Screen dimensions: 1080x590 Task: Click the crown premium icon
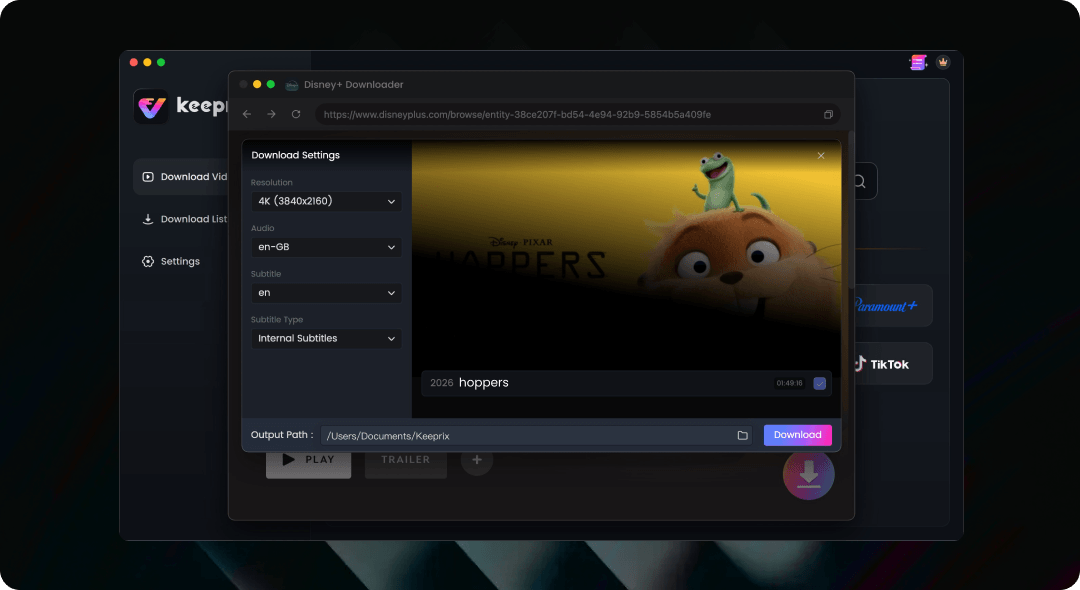943,62
